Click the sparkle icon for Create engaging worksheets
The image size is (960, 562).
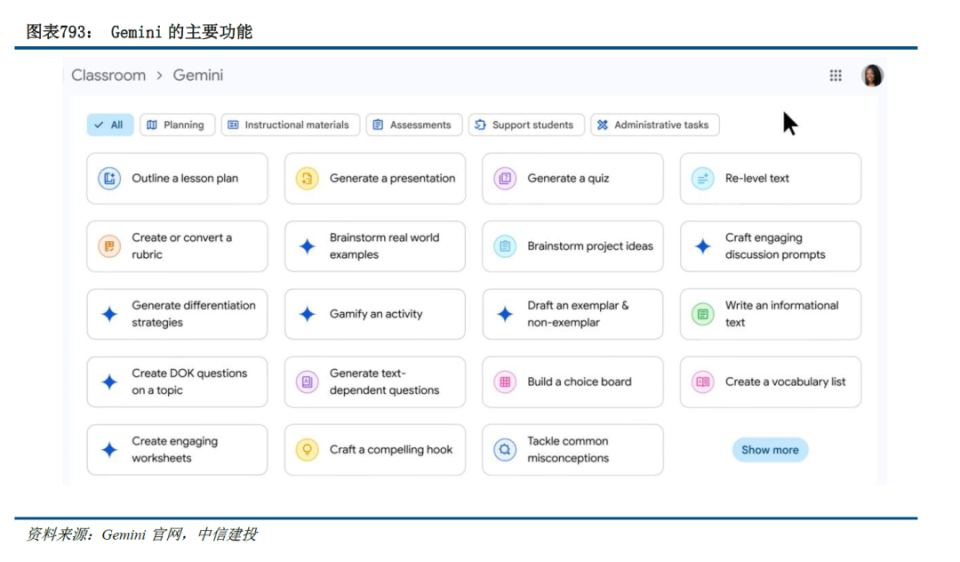click(x=109, y=450)
